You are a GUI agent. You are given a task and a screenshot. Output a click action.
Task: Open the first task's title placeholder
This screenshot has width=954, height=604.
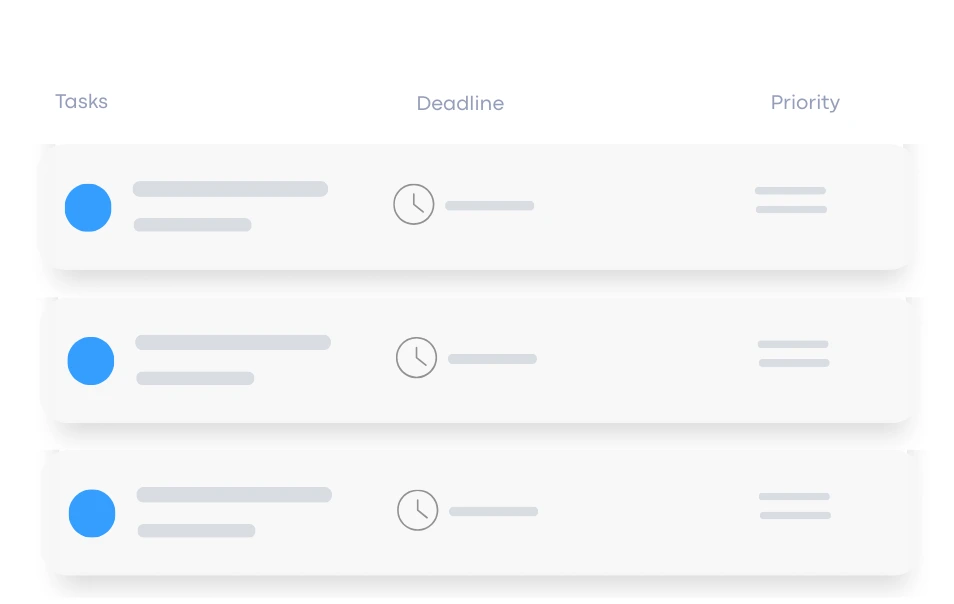[230, 189]
